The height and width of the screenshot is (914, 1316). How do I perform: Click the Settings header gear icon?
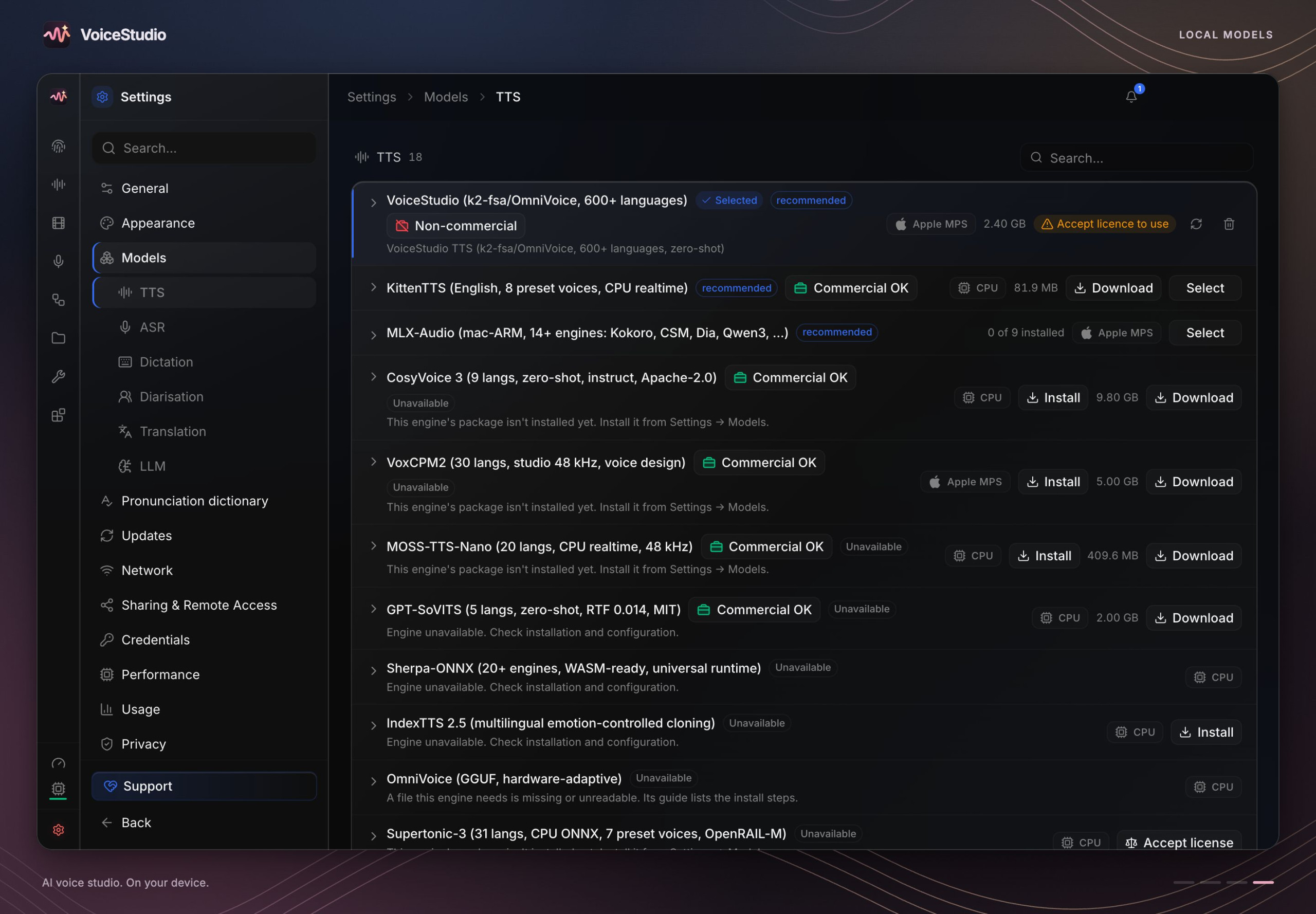[x=102, y=97]
